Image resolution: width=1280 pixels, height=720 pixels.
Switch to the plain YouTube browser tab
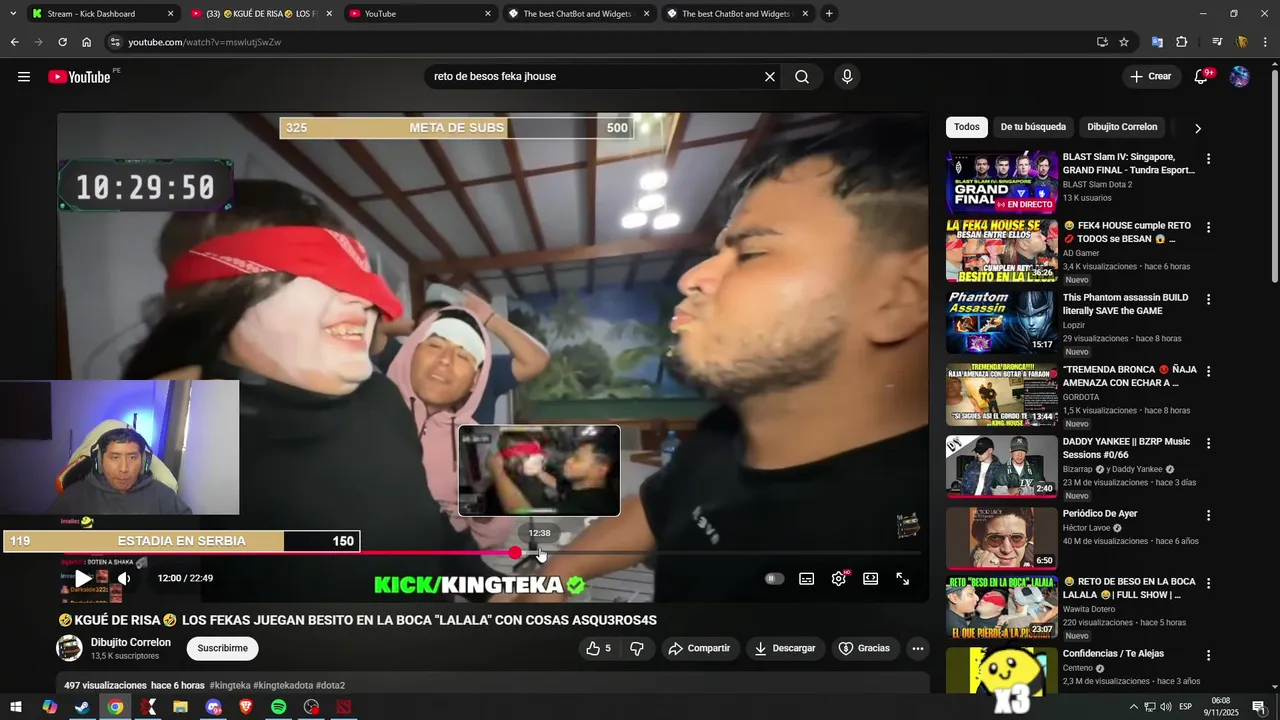click(420, 14)
